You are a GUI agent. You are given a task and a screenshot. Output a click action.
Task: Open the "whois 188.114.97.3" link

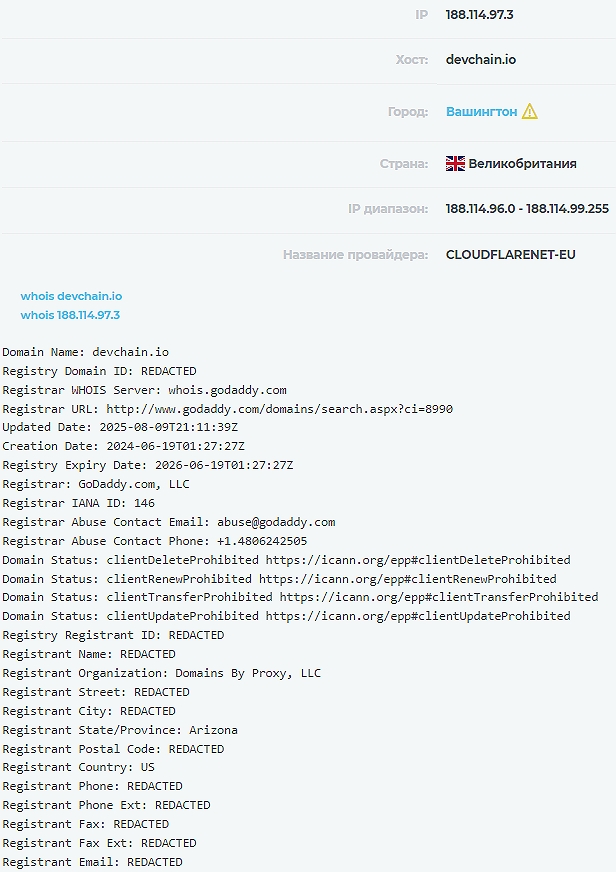click(x=70, y=315)
